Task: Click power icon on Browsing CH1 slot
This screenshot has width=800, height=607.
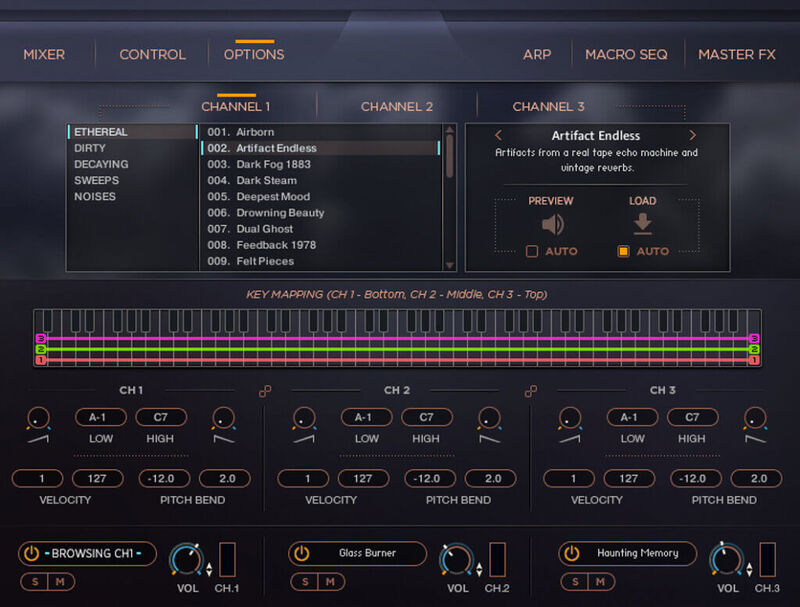Action: 31,553
